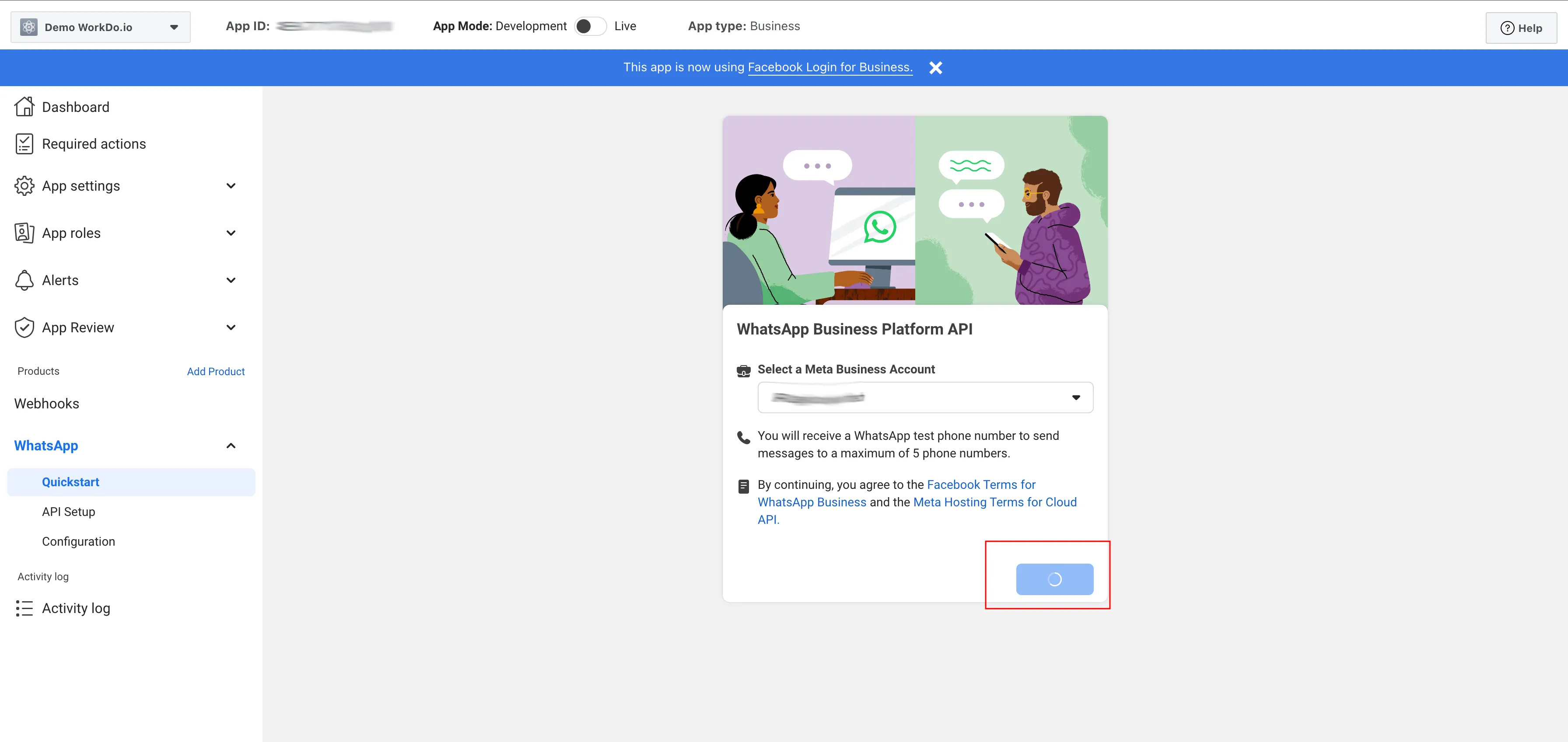Select the Configuration menu item
The height and width of the screenshot is (742, 1568).
coord(78,541)
